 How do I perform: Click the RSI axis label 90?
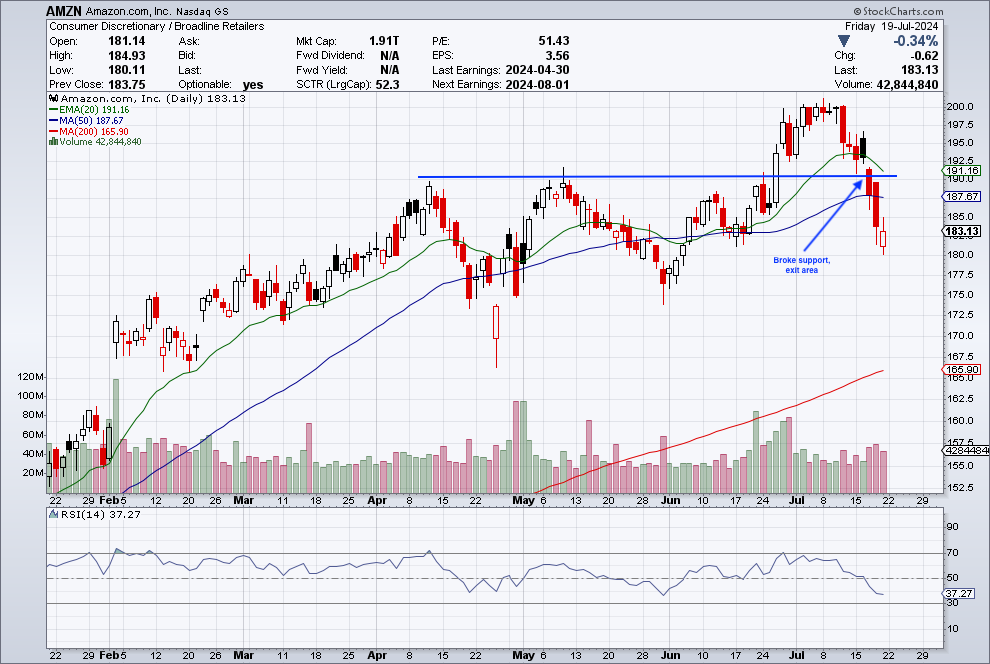tap(952, 527)
